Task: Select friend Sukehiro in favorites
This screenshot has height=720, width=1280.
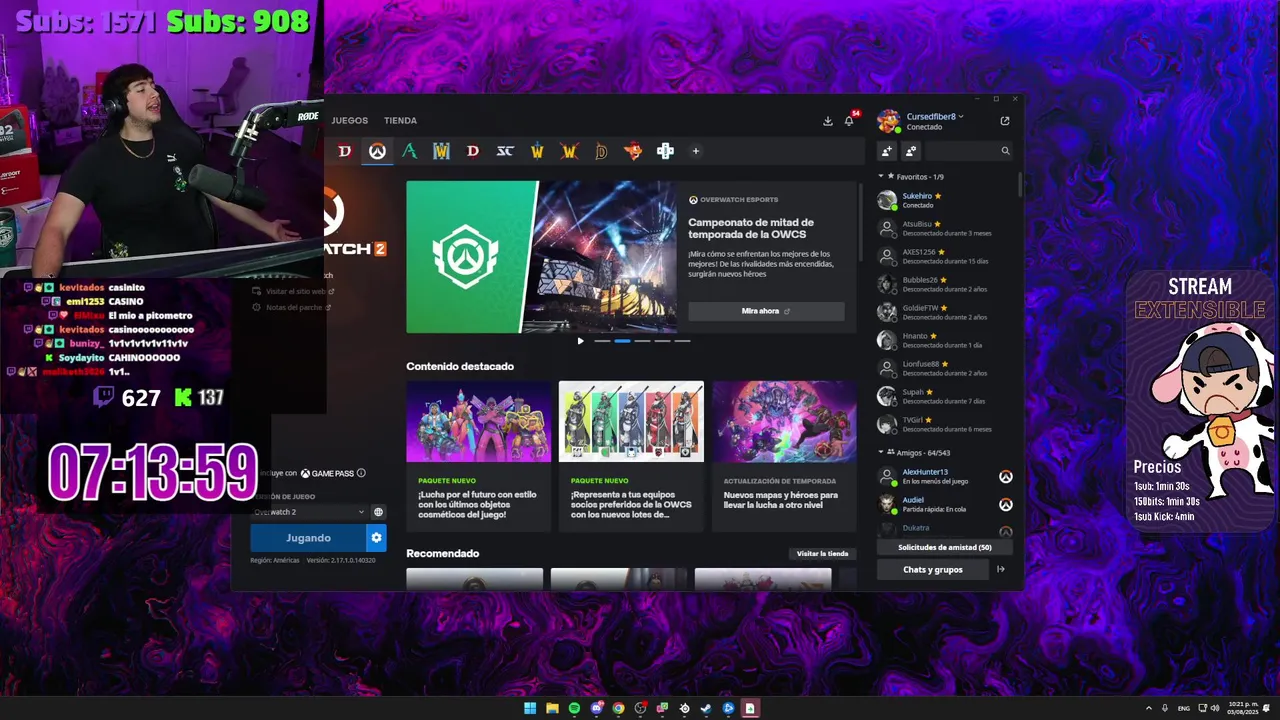Action: pyautogui.click(x=945, y=200)
